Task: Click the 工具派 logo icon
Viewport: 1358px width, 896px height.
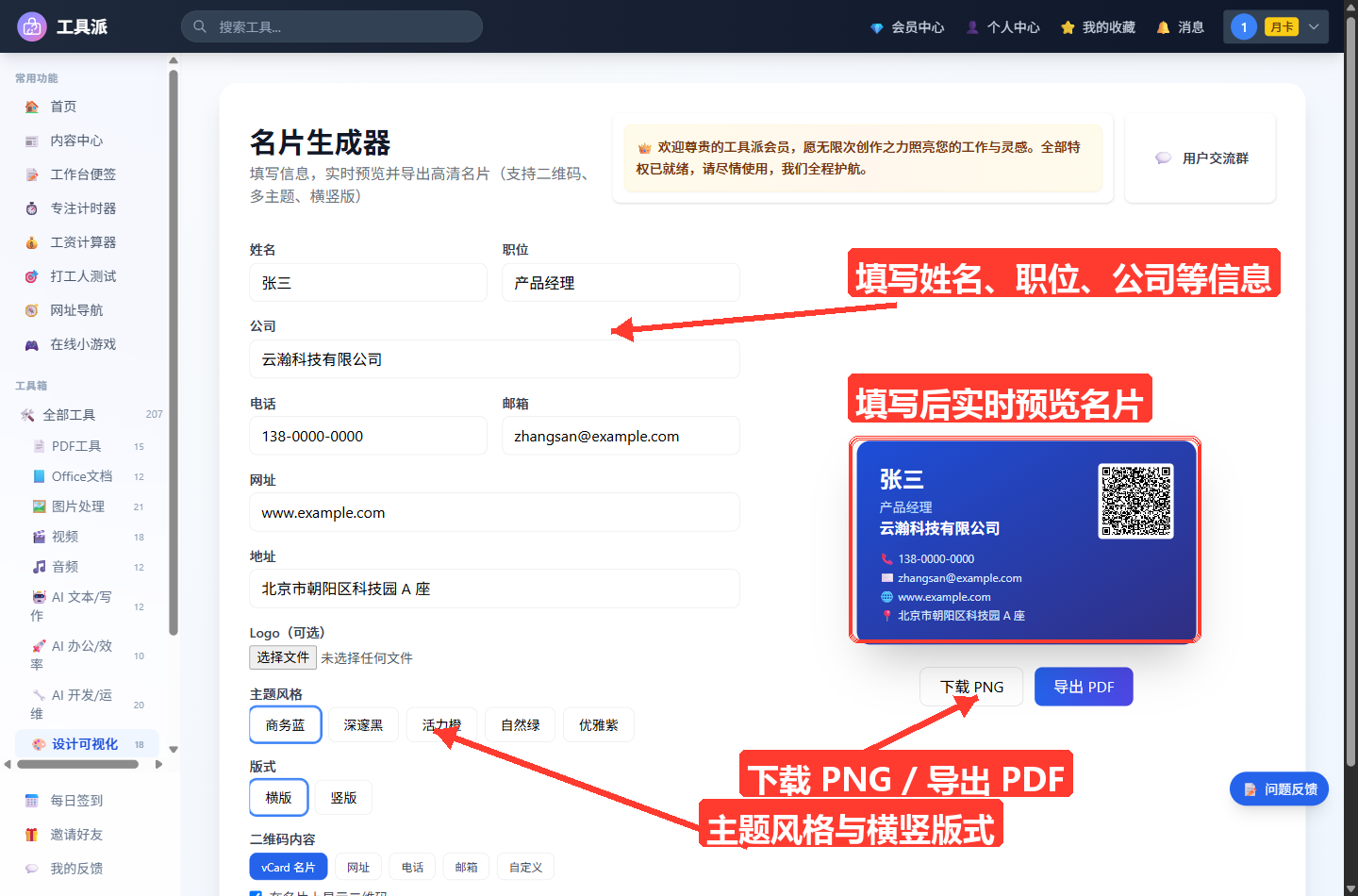Action: [32, 26]
